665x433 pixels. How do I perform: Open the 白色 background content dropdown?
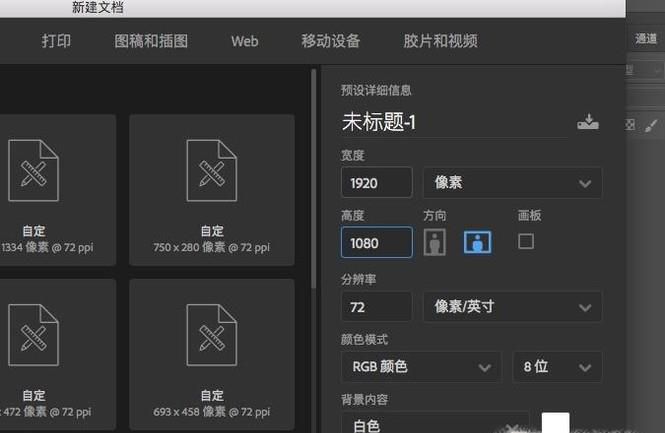coord(435,422)
